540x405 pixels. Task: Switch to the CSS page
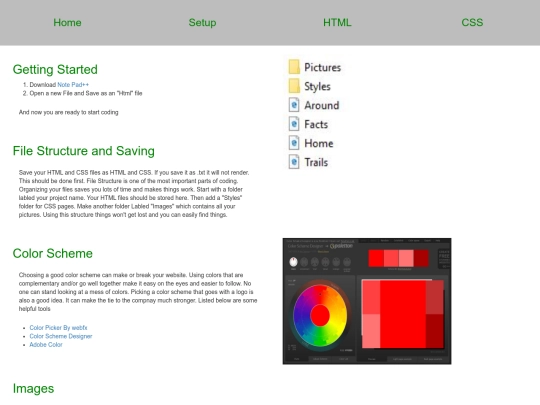click(x=472, y=23)
